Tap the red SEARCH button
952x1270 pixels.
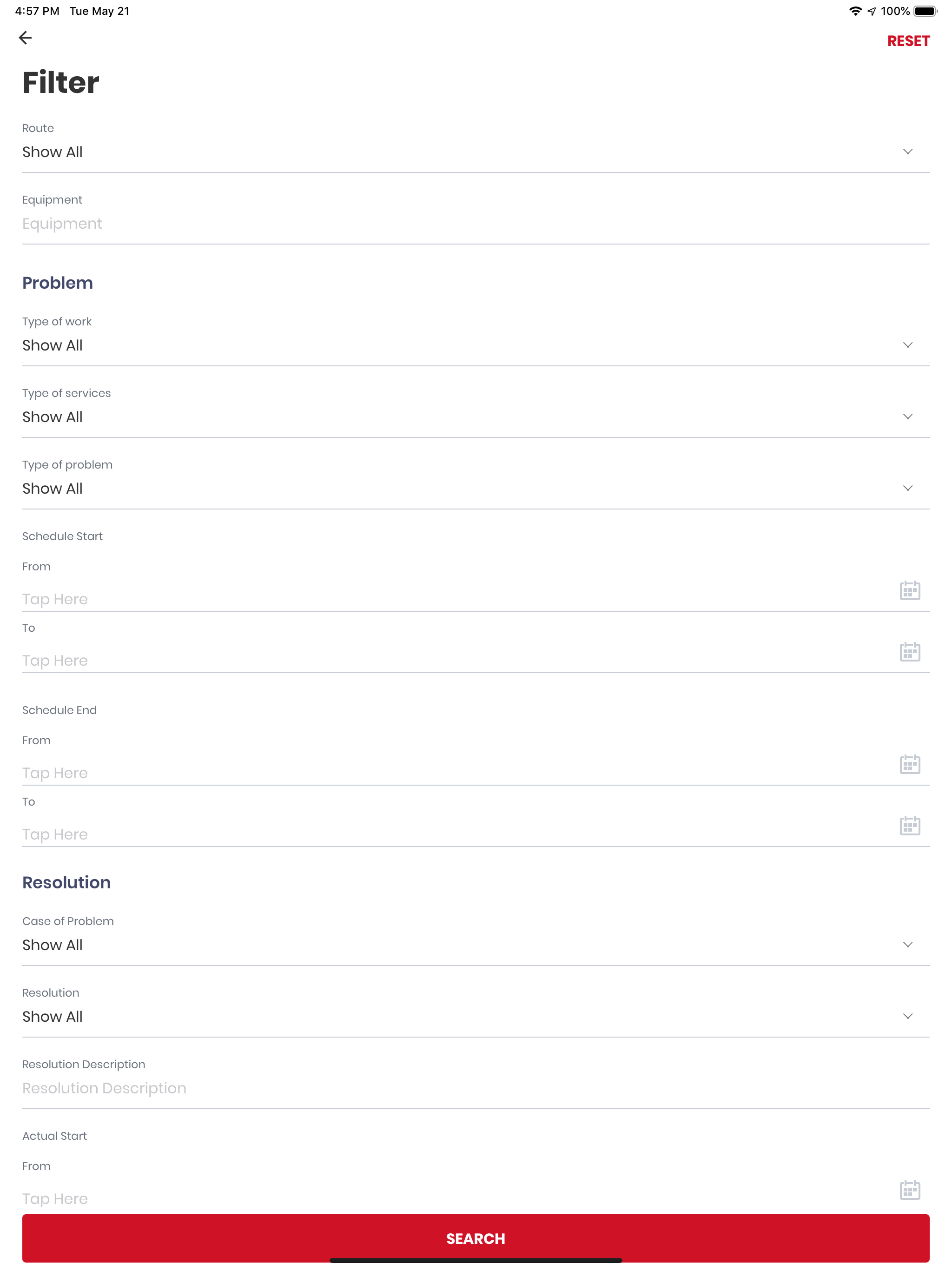[x=476, y=1238]
